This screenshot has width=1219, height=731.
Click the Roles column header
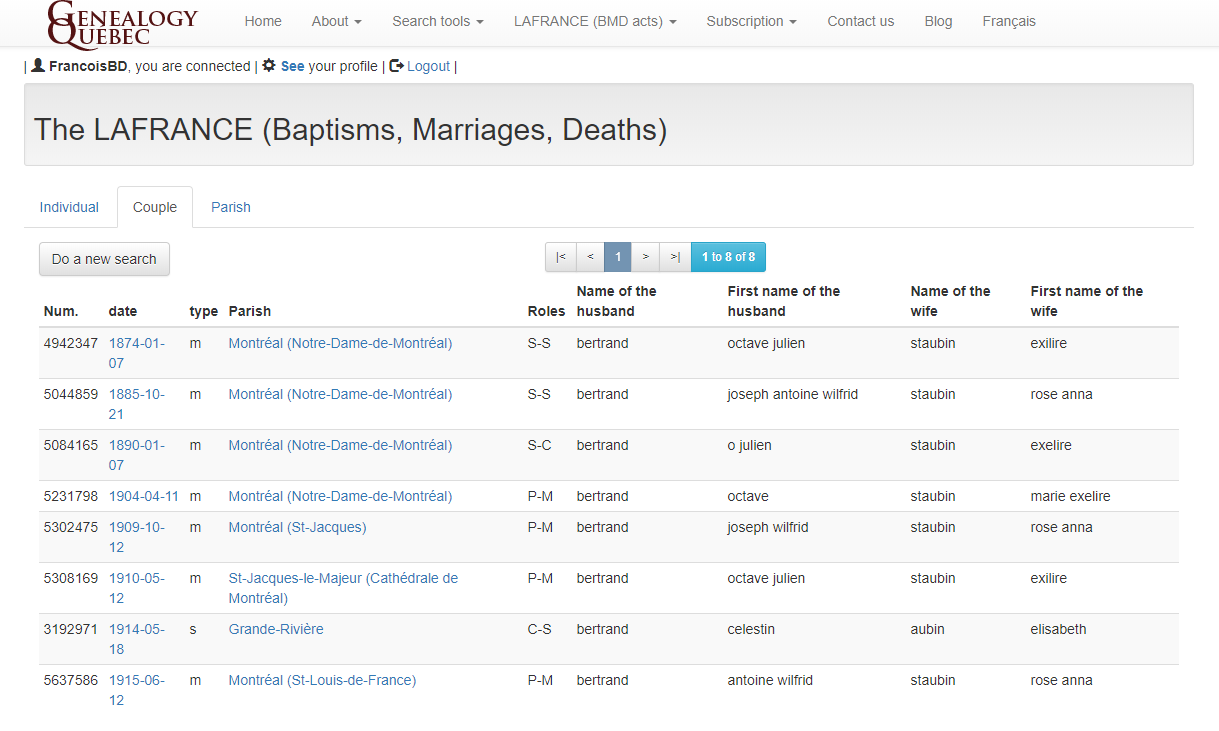[546, 311]
